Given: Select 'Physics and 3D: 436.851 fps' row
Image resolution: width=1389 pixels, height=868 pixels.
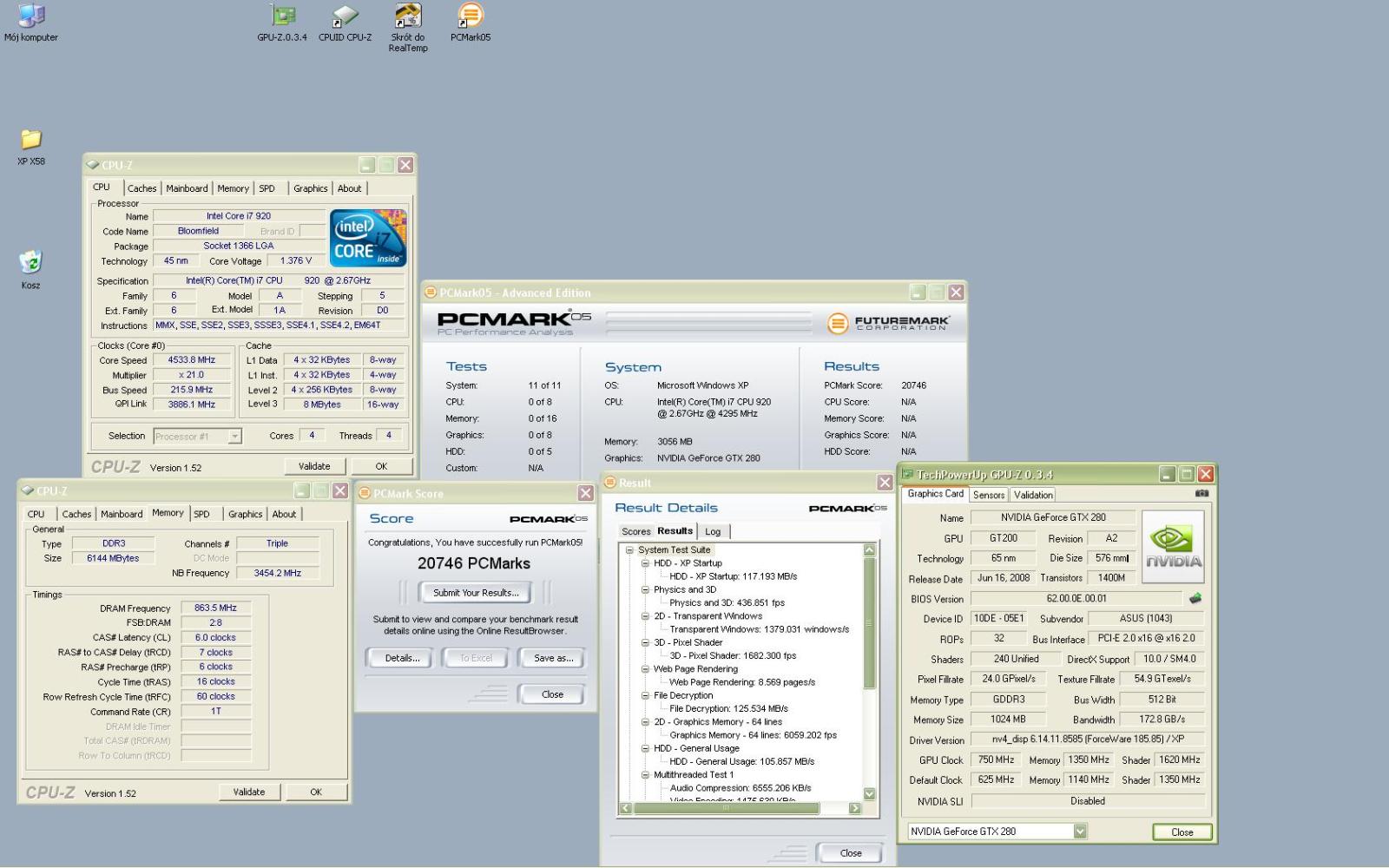Looking at the screenshot, I should pyautogui.click(x=727, y=602).
